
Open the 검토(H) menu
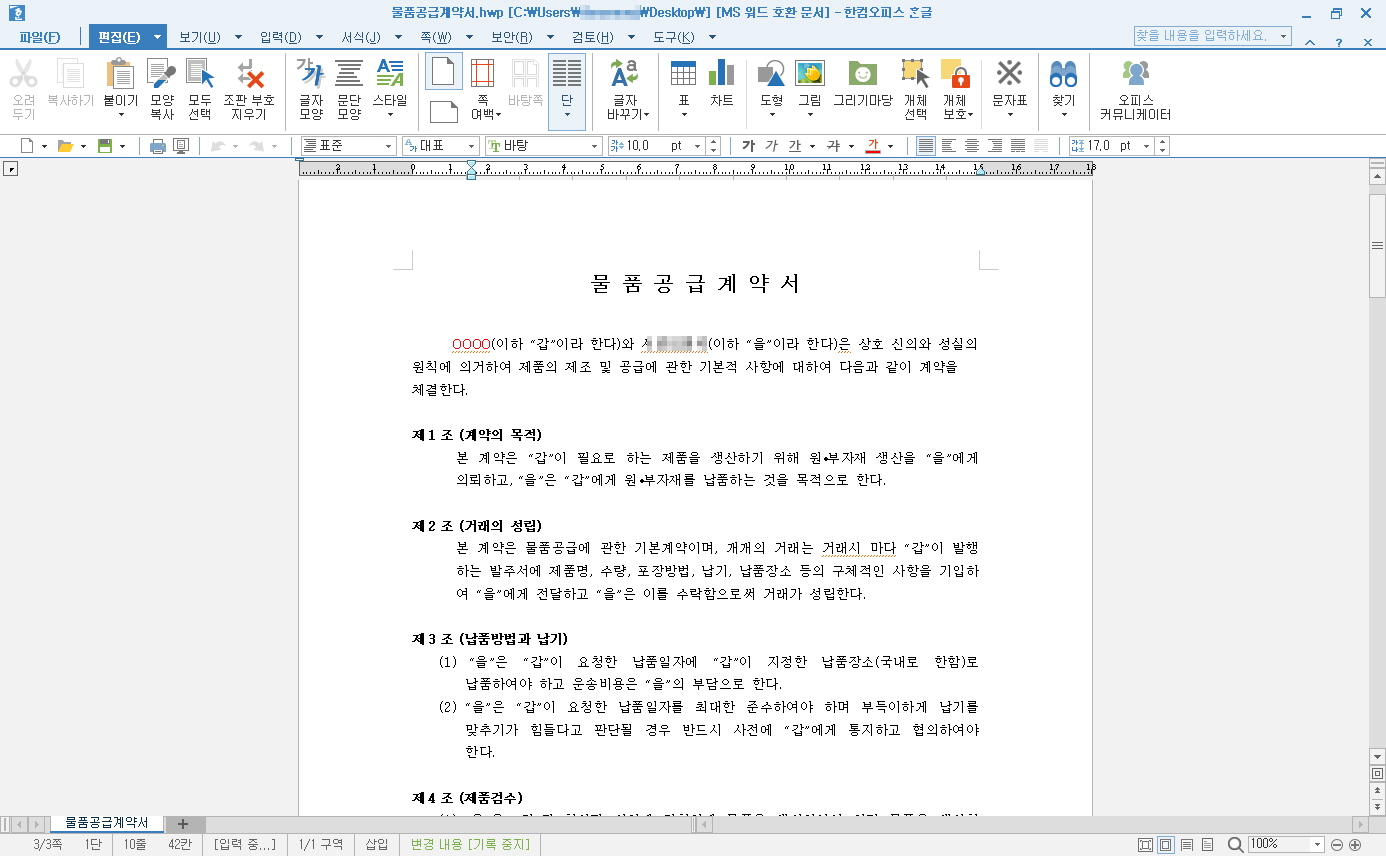tap(593, 37)
